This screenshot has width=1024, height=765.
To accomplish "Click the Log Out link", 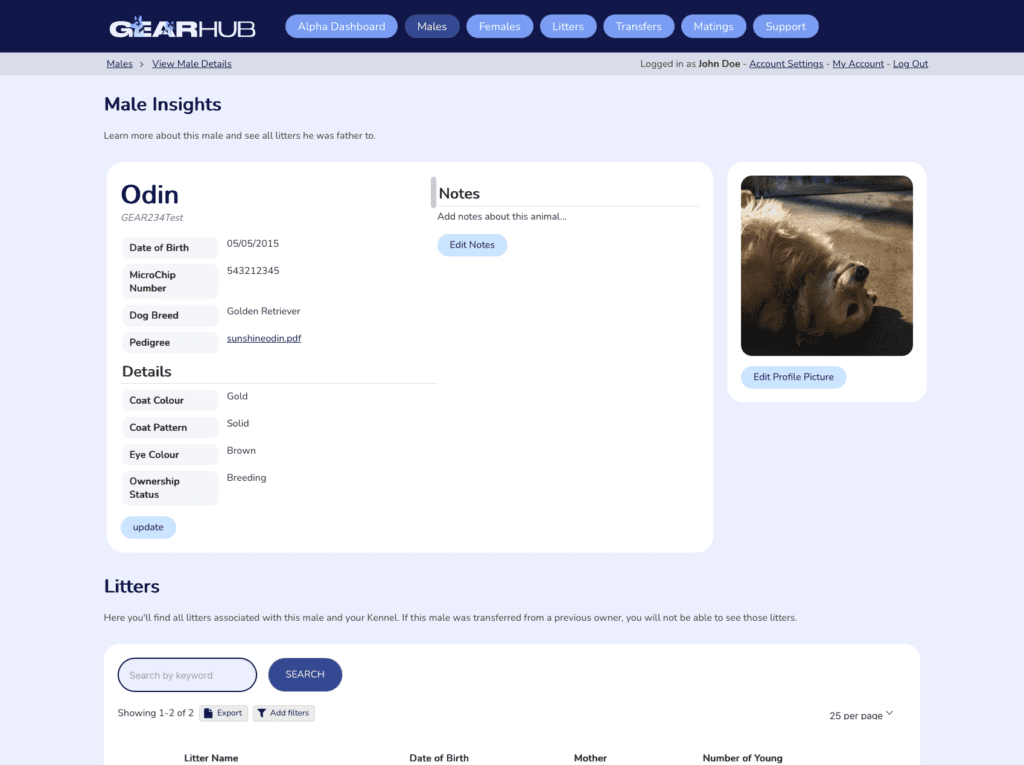I will [910, 64].
